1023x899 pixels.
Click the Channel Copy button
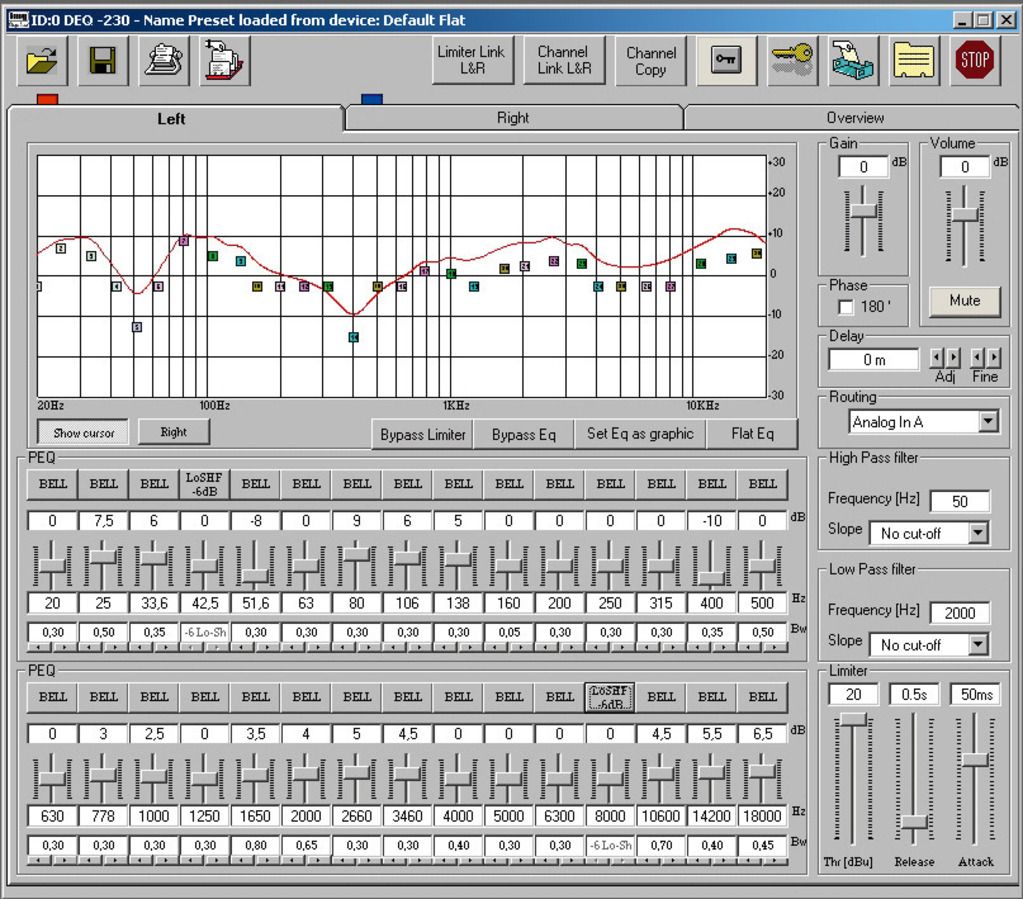(650, 60)
